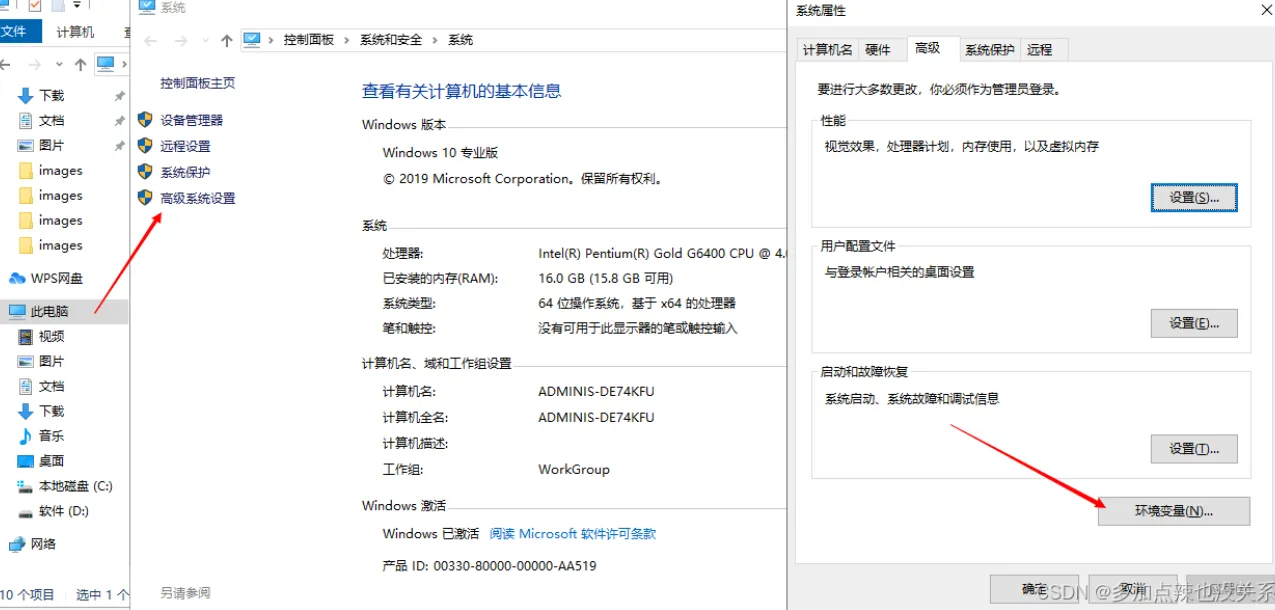The height and width of the screenshot is (610, 1275).
Task: Open the 软件 (D:) drive
Action: point(63,511)
